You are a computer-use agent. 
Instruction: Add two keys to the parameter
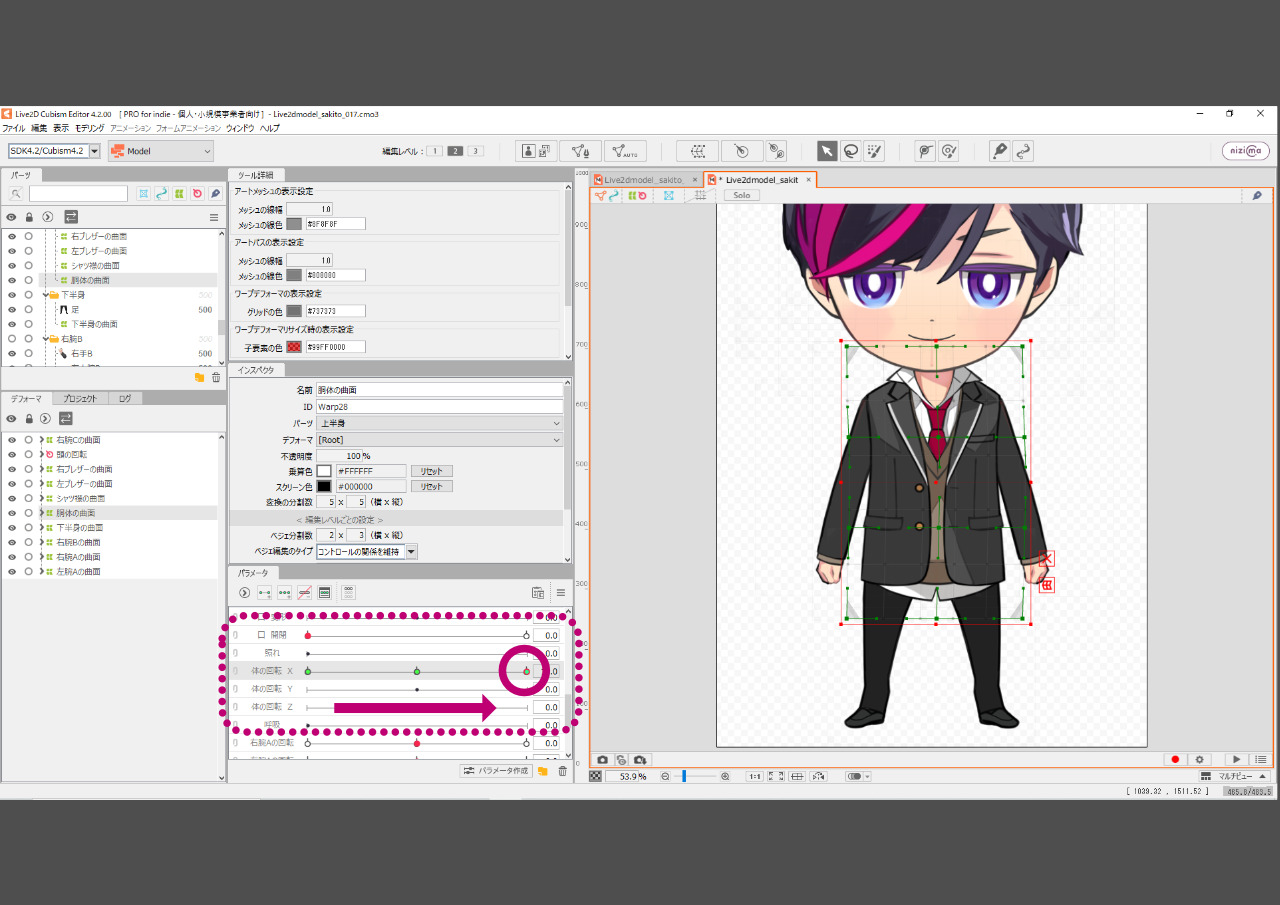click(x=265, y=592)
